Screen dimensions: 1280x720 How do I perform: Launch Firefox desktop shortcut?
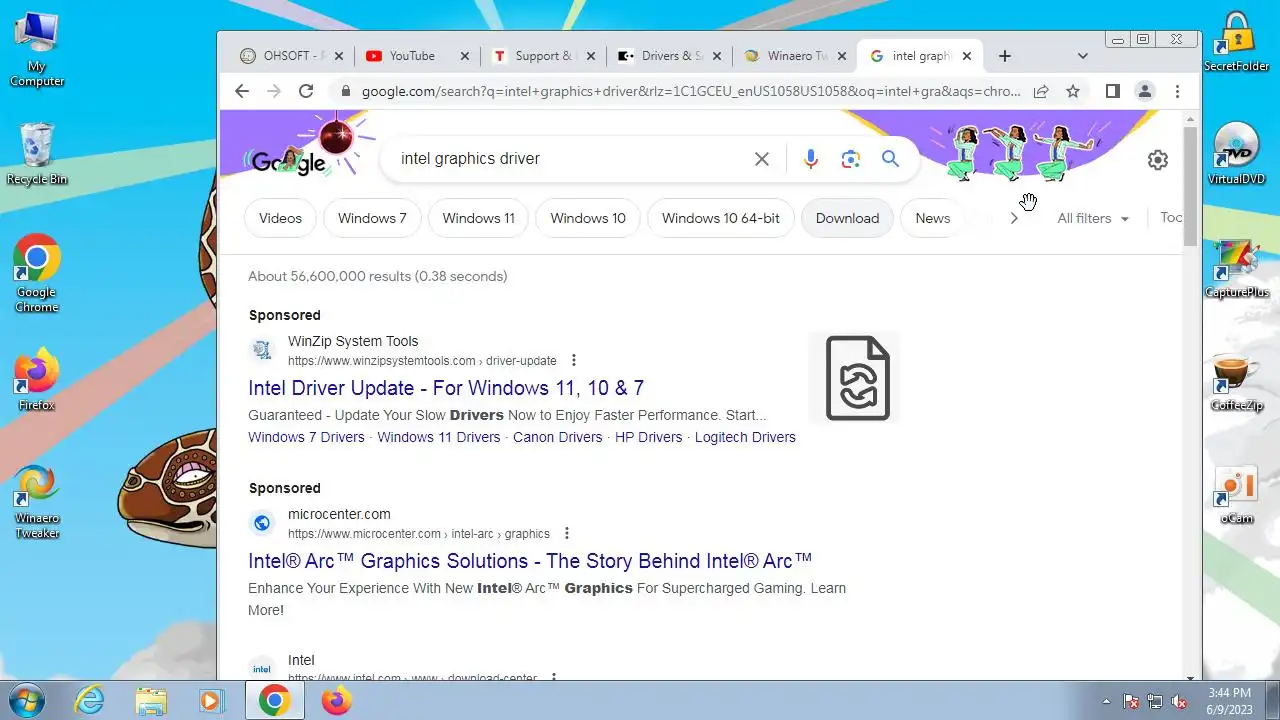pyautogui.click(x=37, y=379)
